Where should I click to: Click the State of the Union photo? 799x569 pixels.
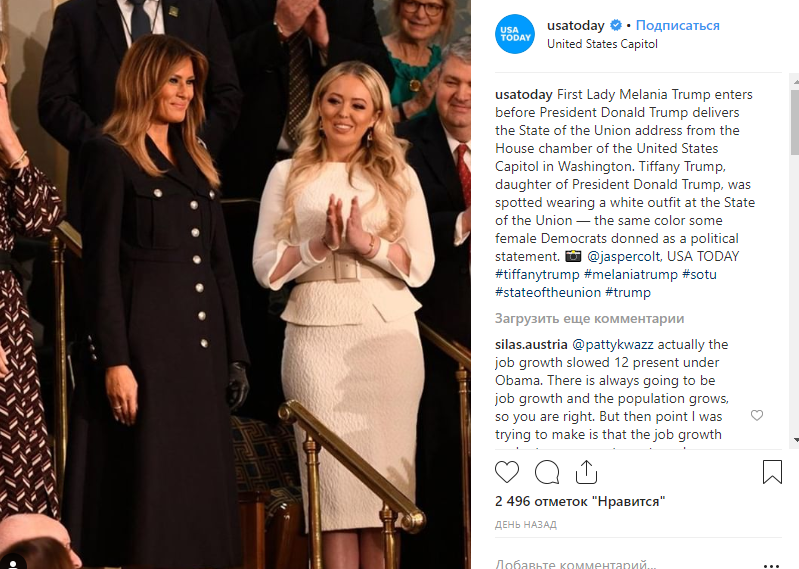pos(235,284)
